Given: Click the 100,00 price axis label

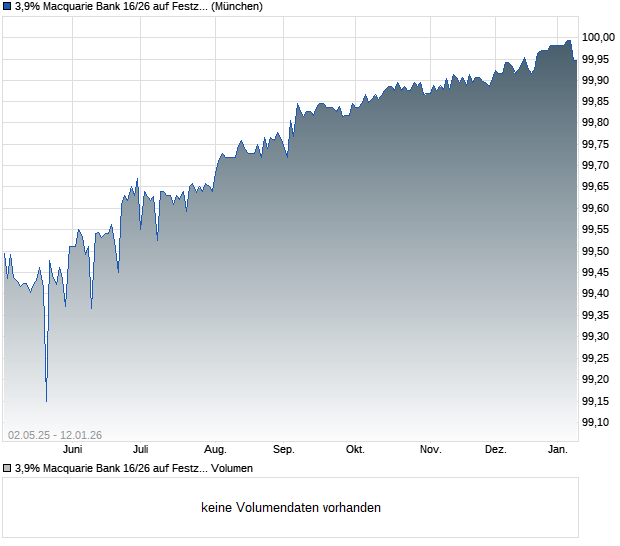Looking at the screenshot, I should pos(598,38).
